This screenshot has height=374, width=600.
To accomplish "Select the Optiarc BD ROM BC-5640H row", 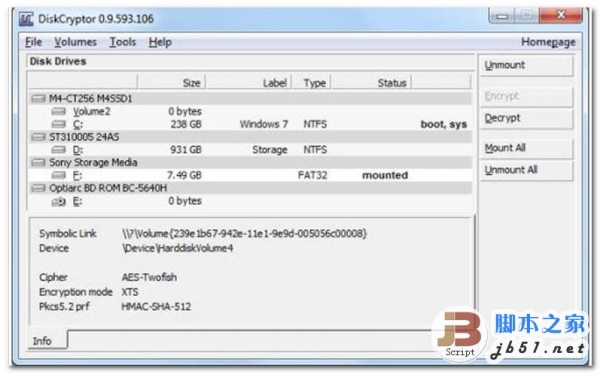I will [x=250, y=188].
